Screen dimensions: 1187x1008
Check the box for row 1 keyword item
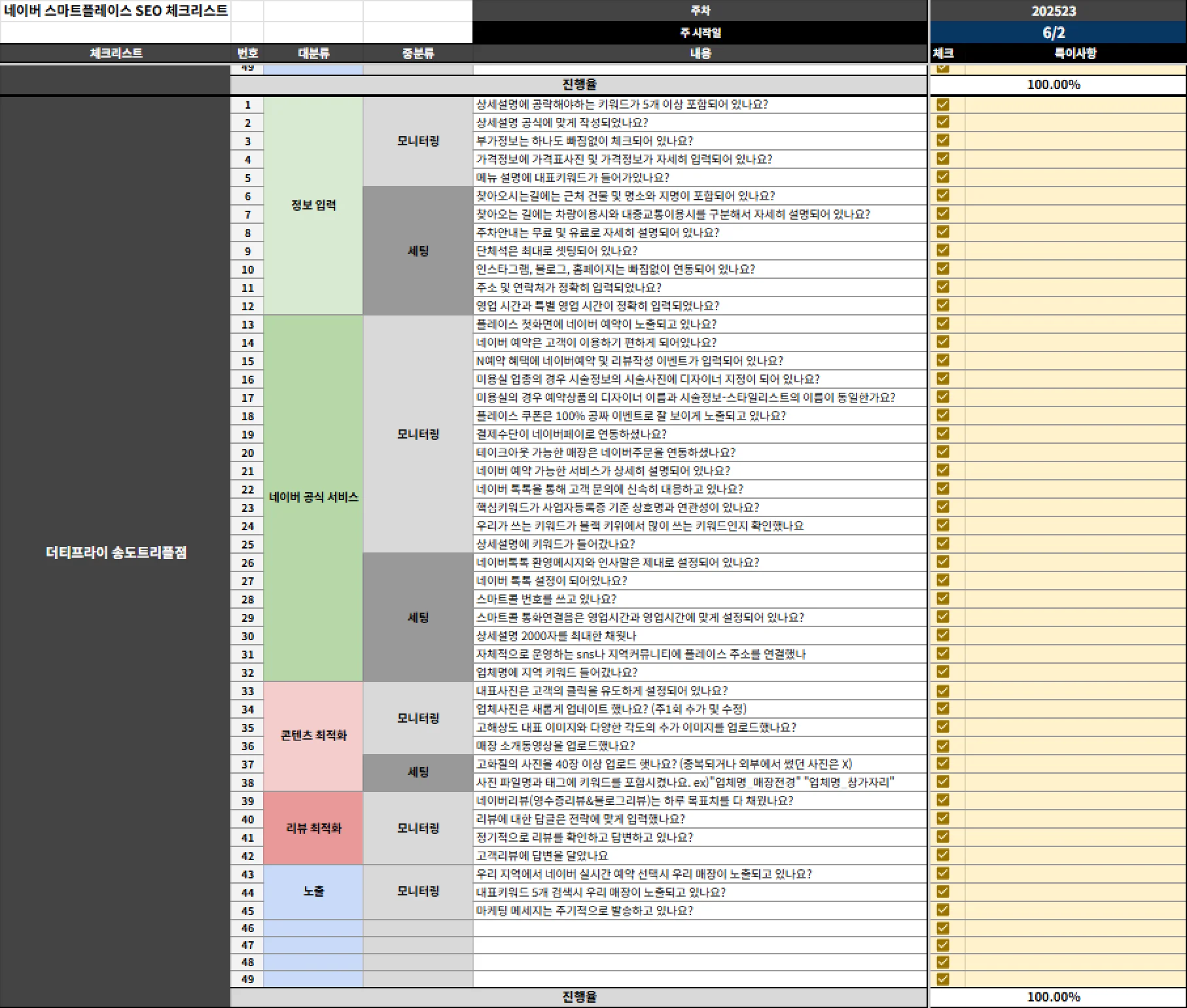point(943,105)
